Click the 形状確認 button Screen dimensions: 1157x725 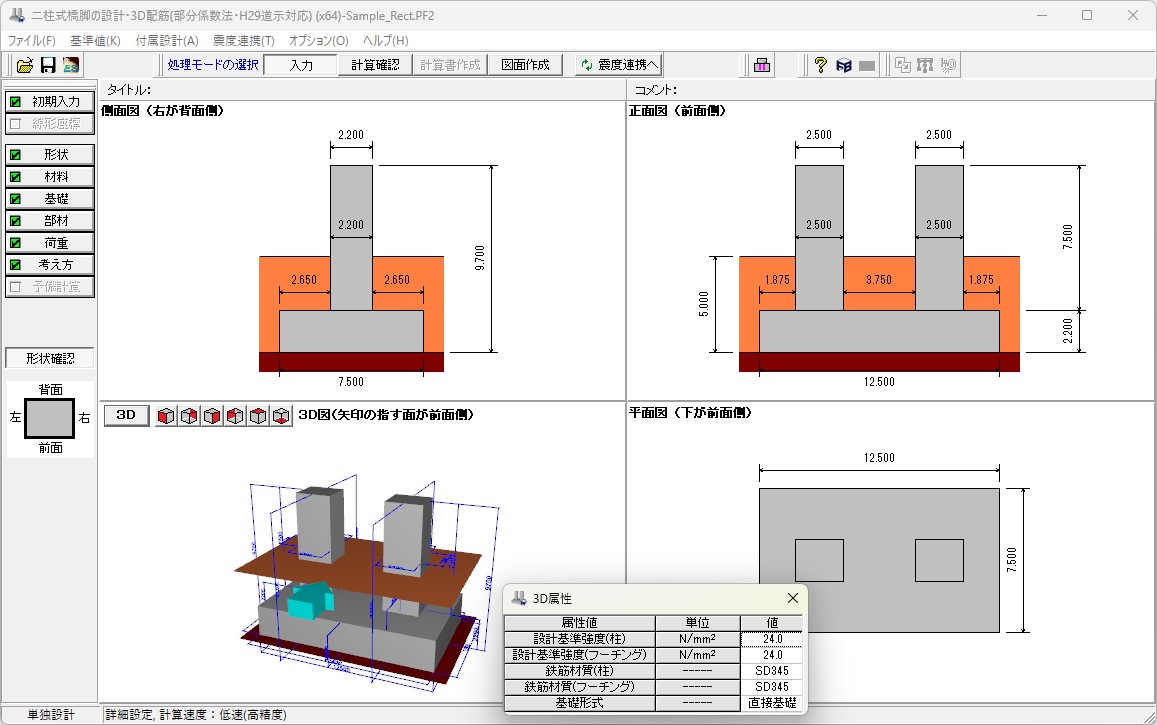[x=50, y=358]
